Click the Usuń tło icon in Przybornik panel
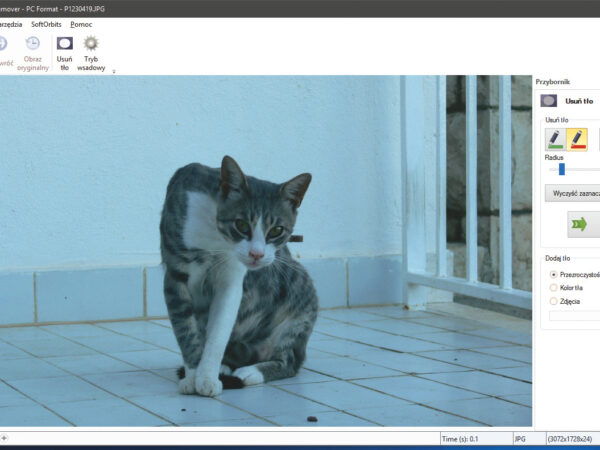Viewport: 600px width, 450px height. pyautogui.click(x=549, y=100)
